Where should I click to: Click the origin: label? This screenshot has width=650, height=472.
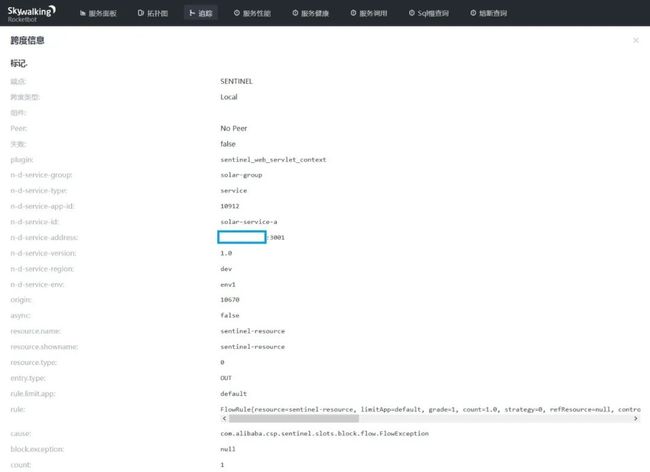tap(21, 300)
